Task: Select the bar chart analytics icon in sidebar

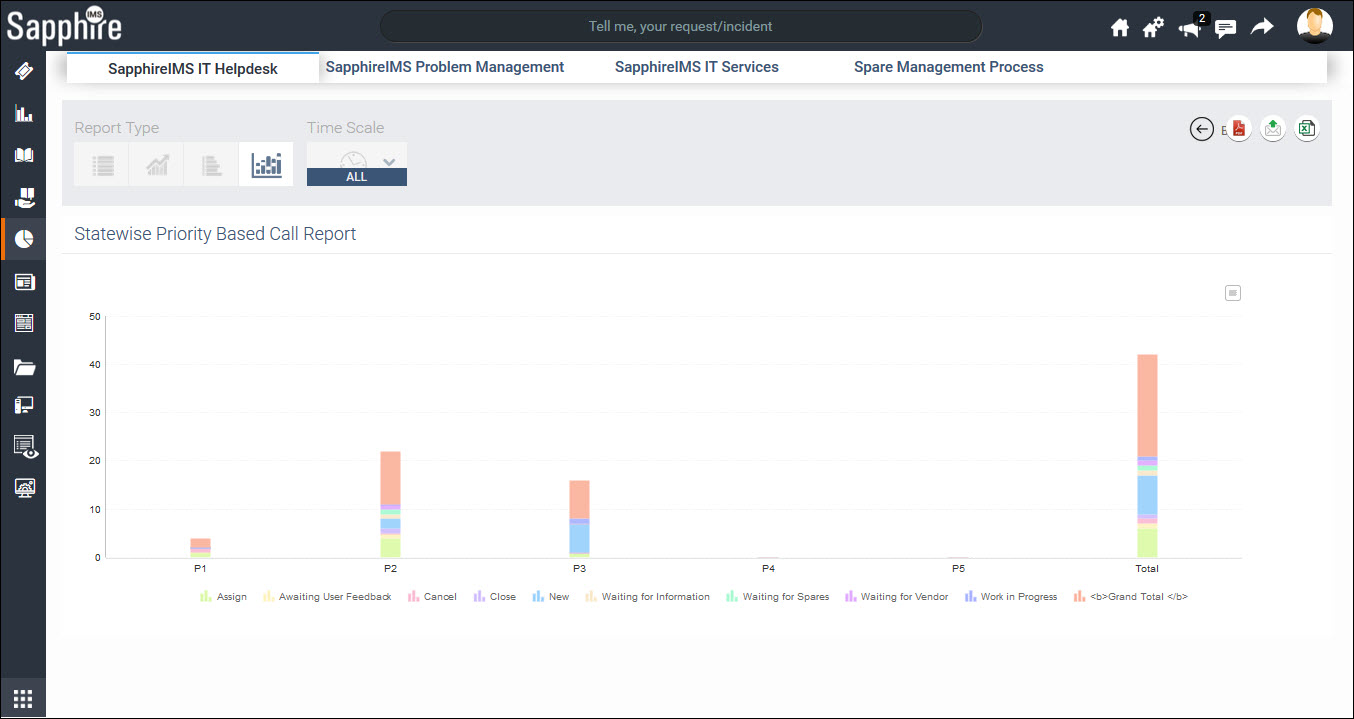Action: [x=22, y=112]
